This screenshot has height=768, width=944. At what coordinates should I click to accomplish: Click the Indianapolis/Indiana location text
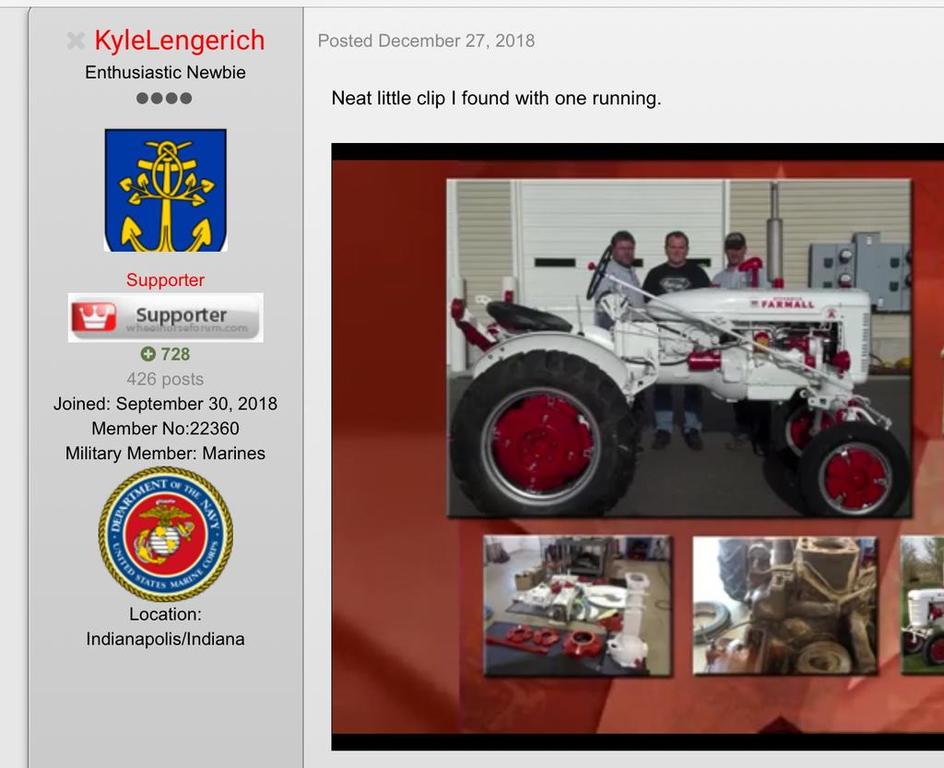coord(165,638)
